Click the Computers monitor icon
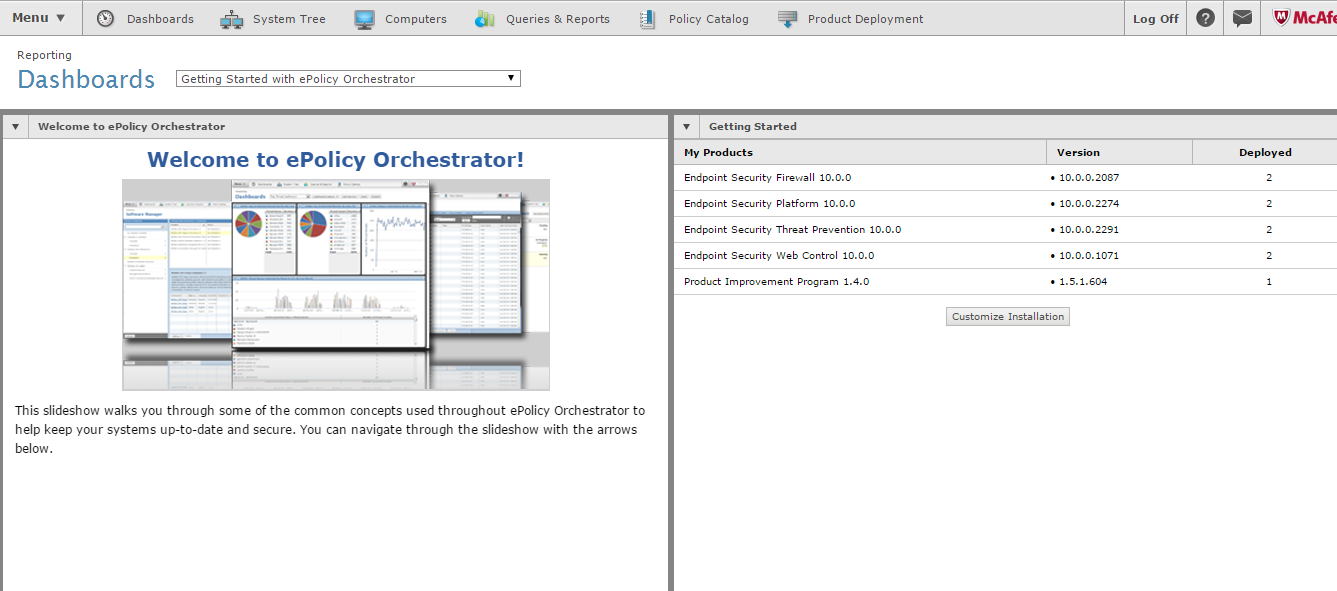Image resolution: width=1337 pixels, height=591 pixels. [364, 18]
